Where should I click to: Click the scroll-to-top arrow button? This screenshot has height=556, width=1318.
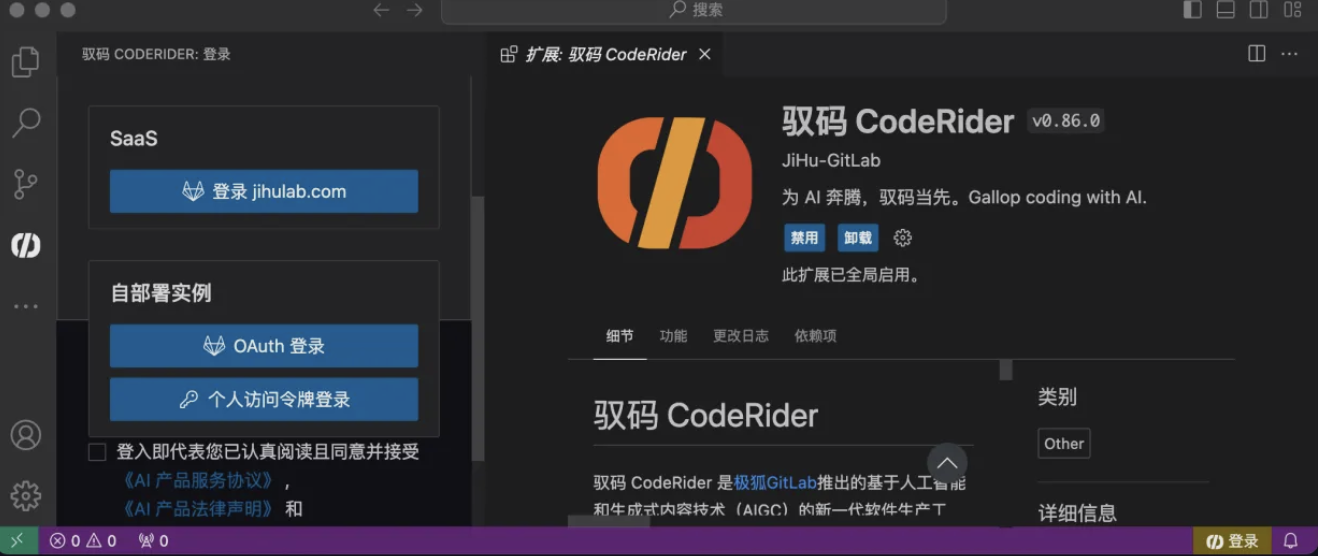click(947, 463)
